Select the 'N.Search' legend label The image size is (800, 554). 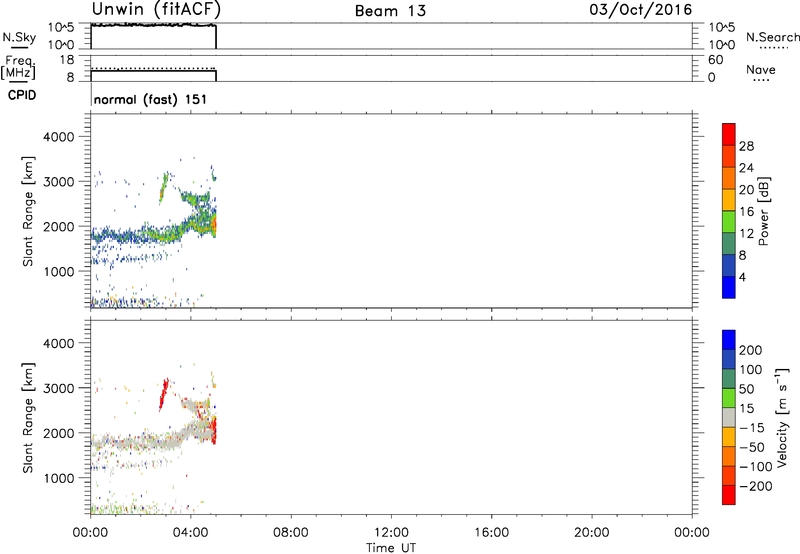[772, 37]
